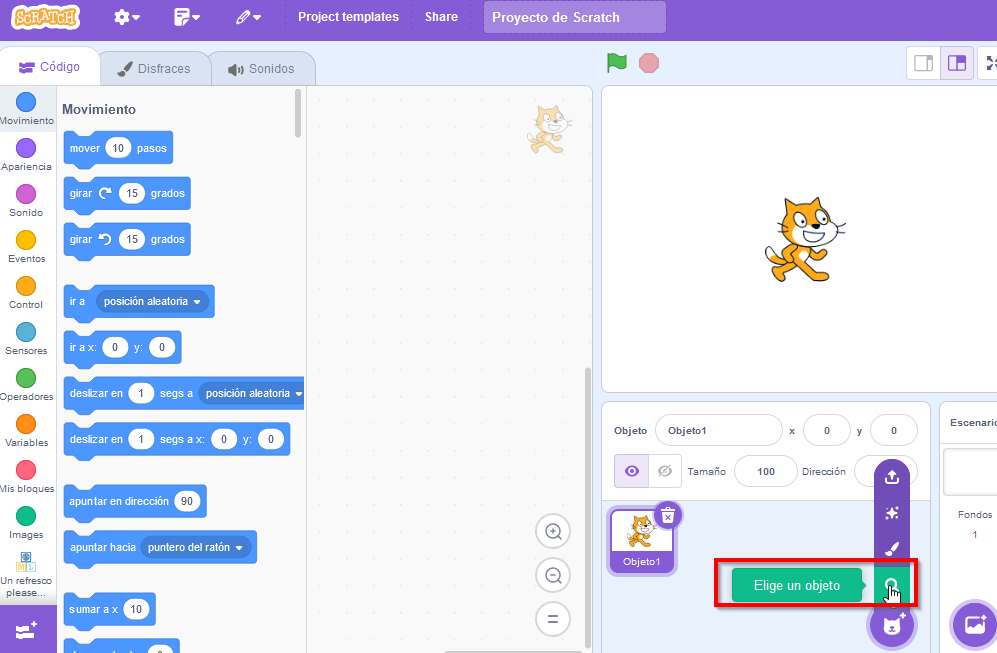Select the Objeto1 sprite thumbnail
Image resolution: width=997 pixels, height=653 pixels.
pos(642,541)
